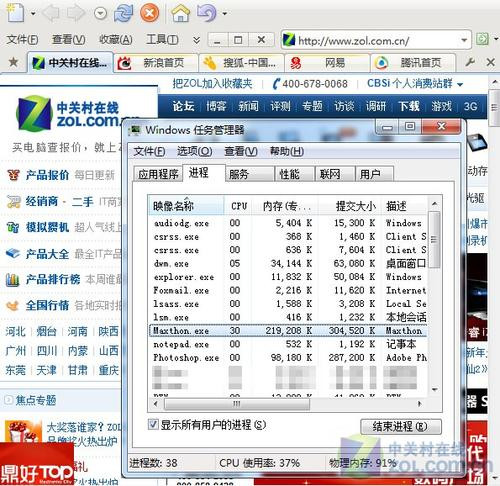
Task: Switch to 性能 tab in Task Manager
Action: point(295,174)
